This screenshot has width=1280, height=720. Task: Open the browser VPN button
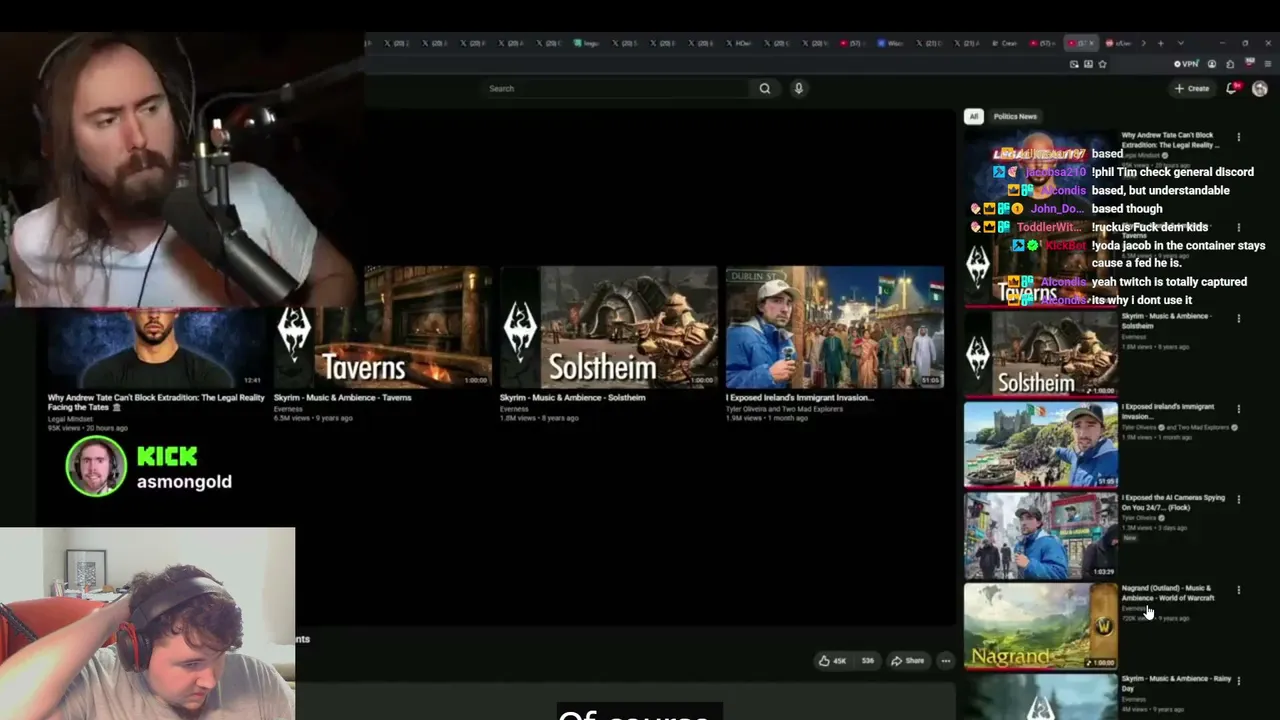(x=1186, y=64)
